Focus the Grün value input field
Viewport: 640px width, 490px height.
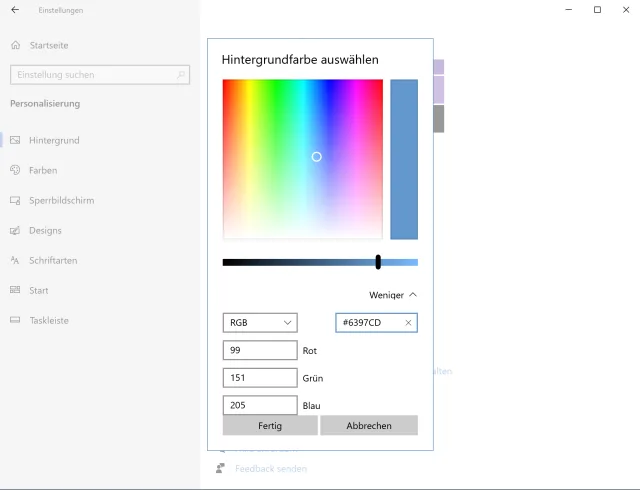point(260,378)
